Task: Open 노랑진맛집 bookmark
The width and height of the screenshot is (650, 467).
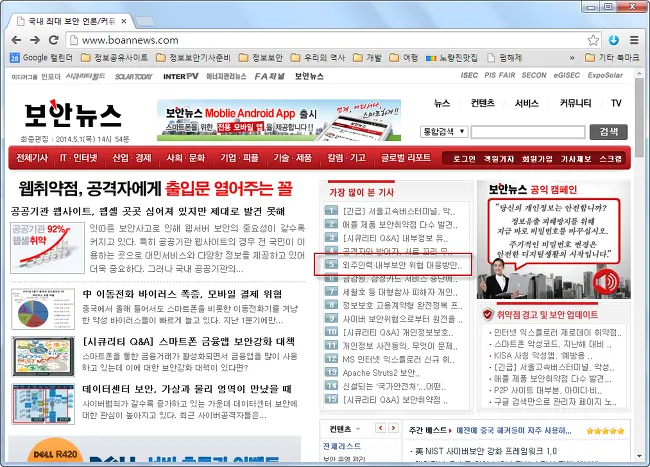Action: 452,58
